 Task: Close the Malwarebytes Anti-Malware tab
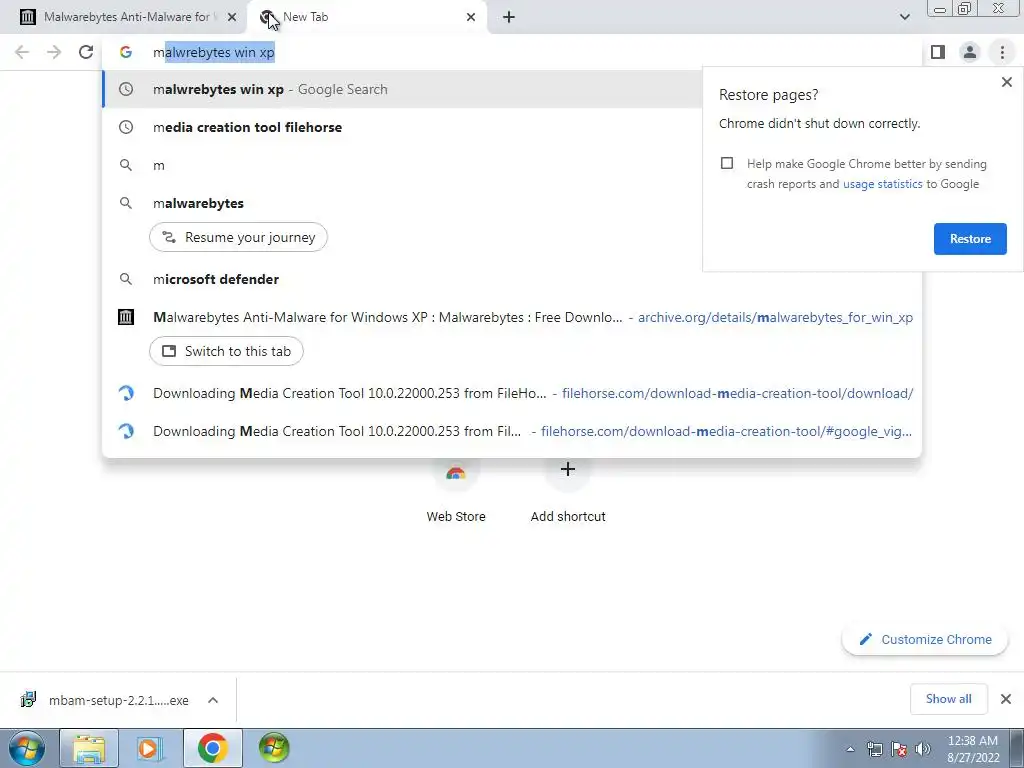232,17
